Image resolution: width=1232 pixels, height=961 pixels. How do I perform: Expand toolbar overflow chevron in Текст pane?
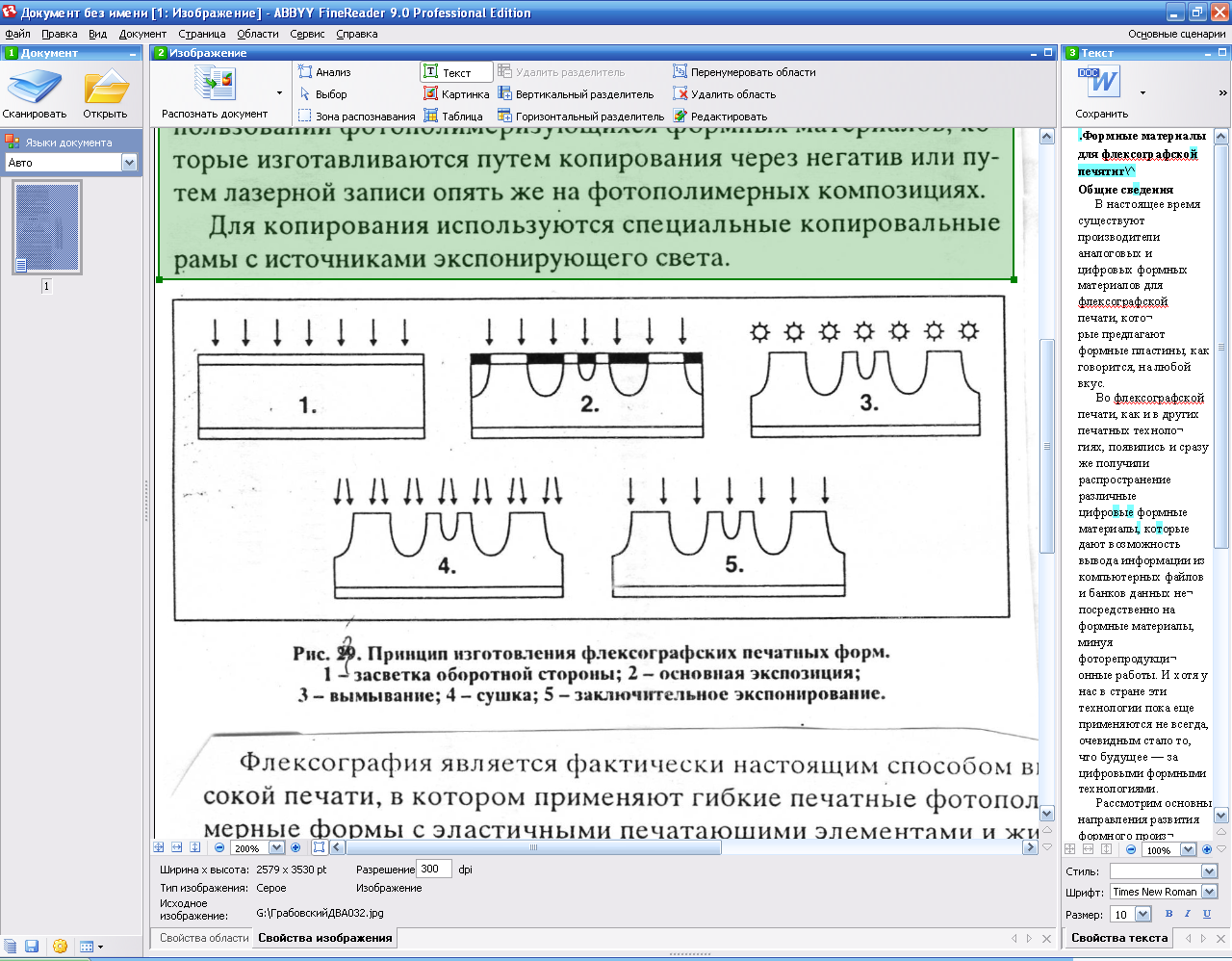(x=1222, y=93)
